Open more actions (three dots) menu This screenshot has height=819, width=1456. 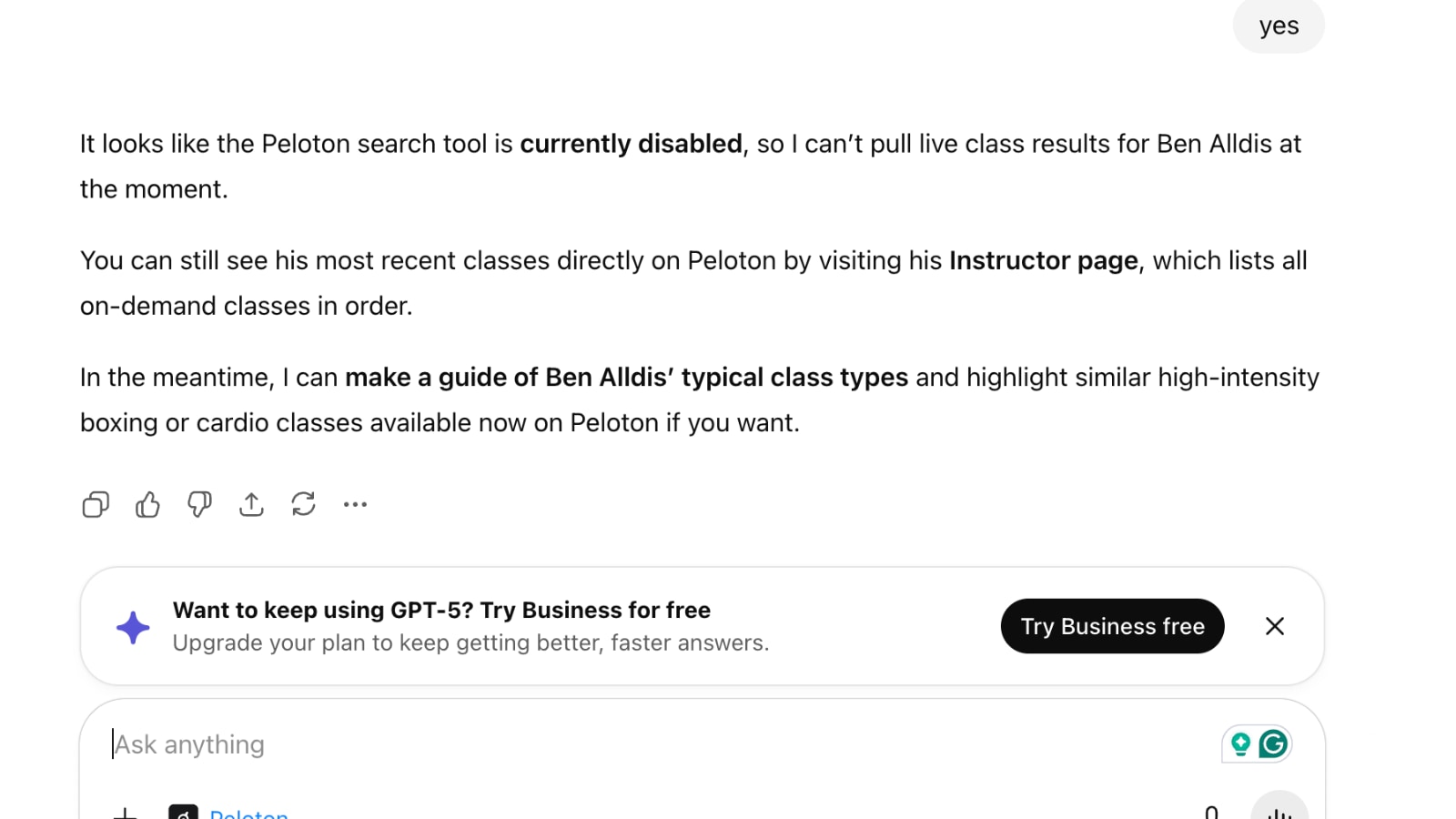point(355,504)
